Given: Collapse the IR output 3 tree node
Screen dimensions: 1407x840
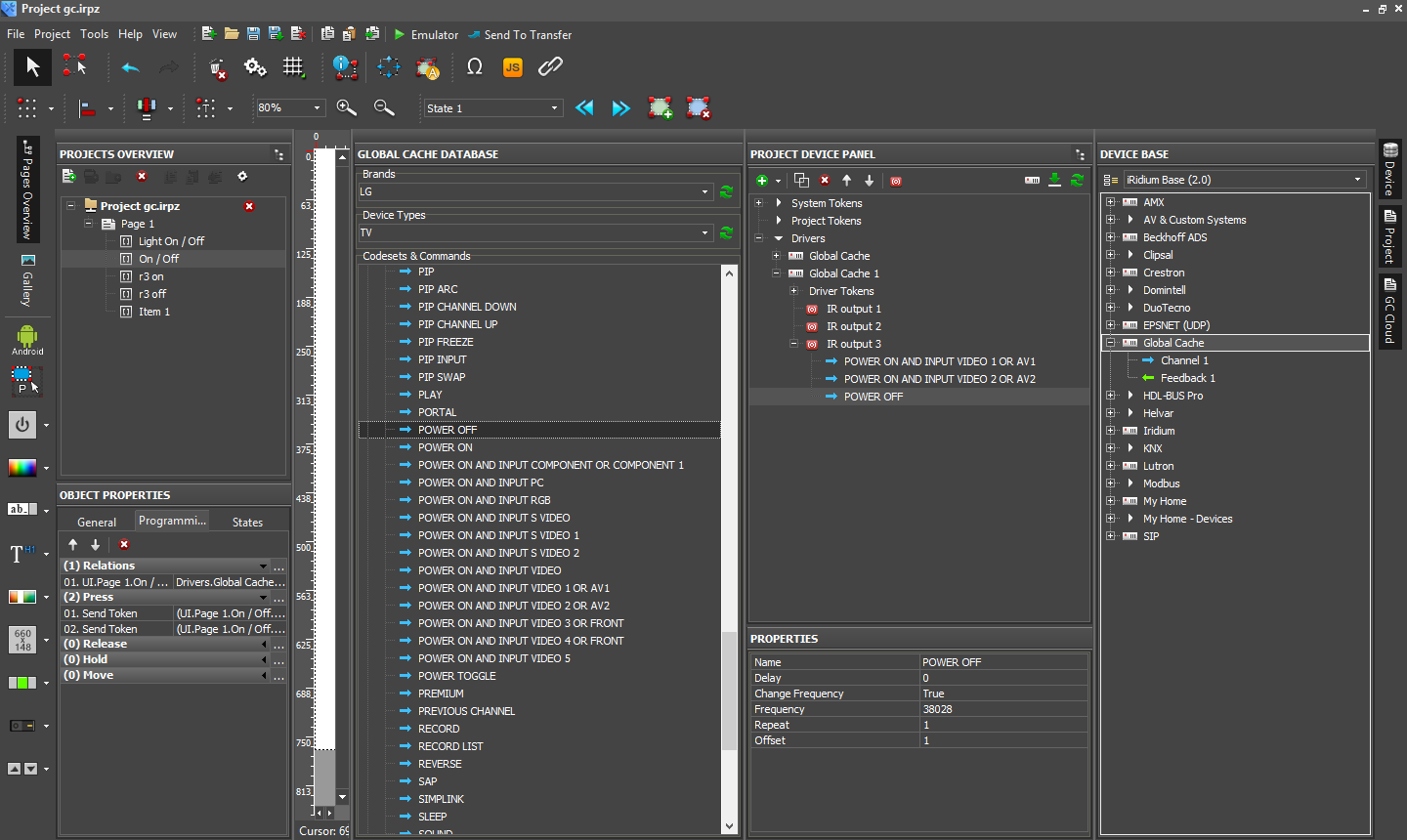Looking at the screenshot, I should [x=794, y=344].
